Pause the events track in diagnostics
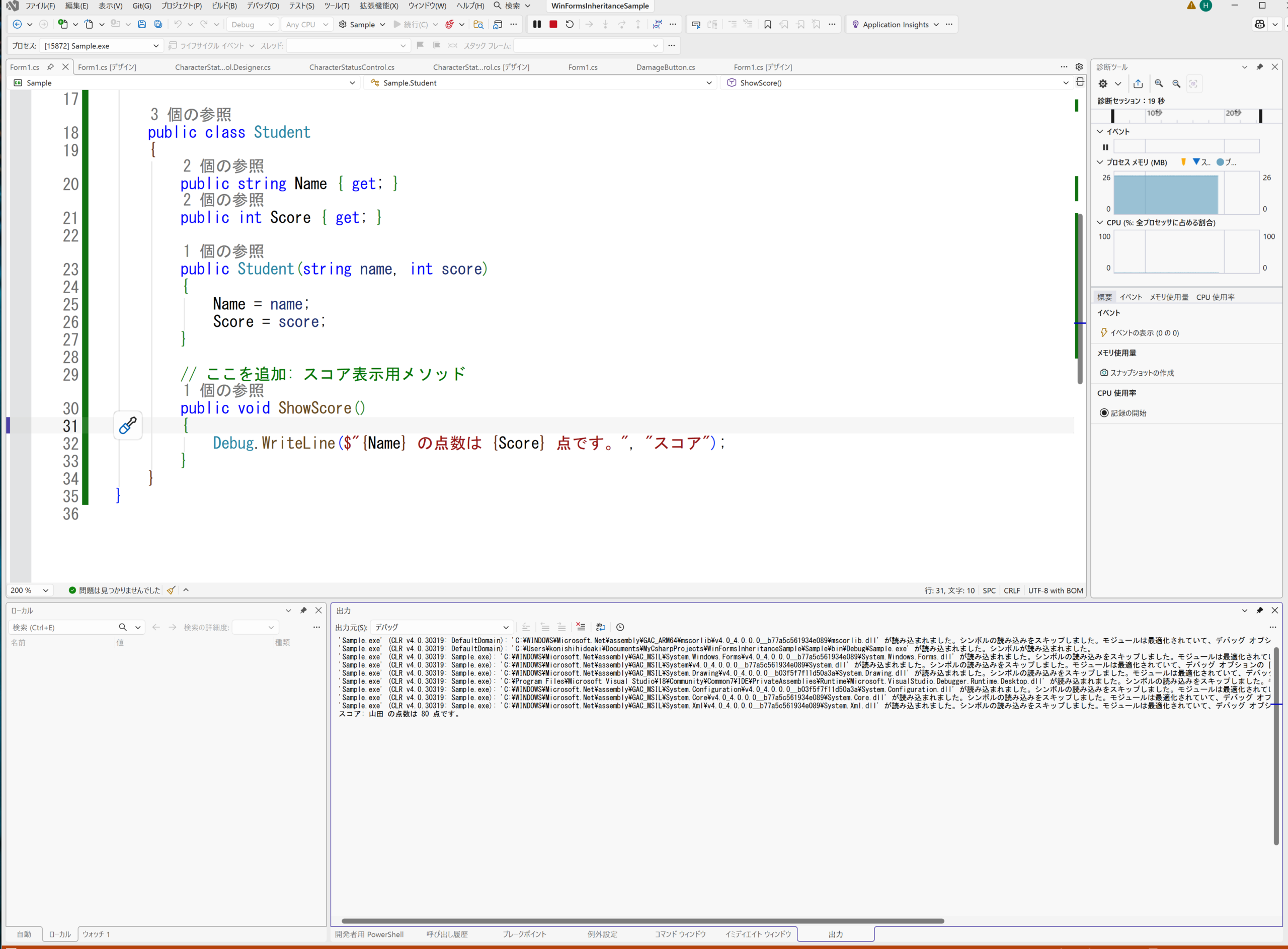This screenshot has width=1288, height=949. point(1105,147)
